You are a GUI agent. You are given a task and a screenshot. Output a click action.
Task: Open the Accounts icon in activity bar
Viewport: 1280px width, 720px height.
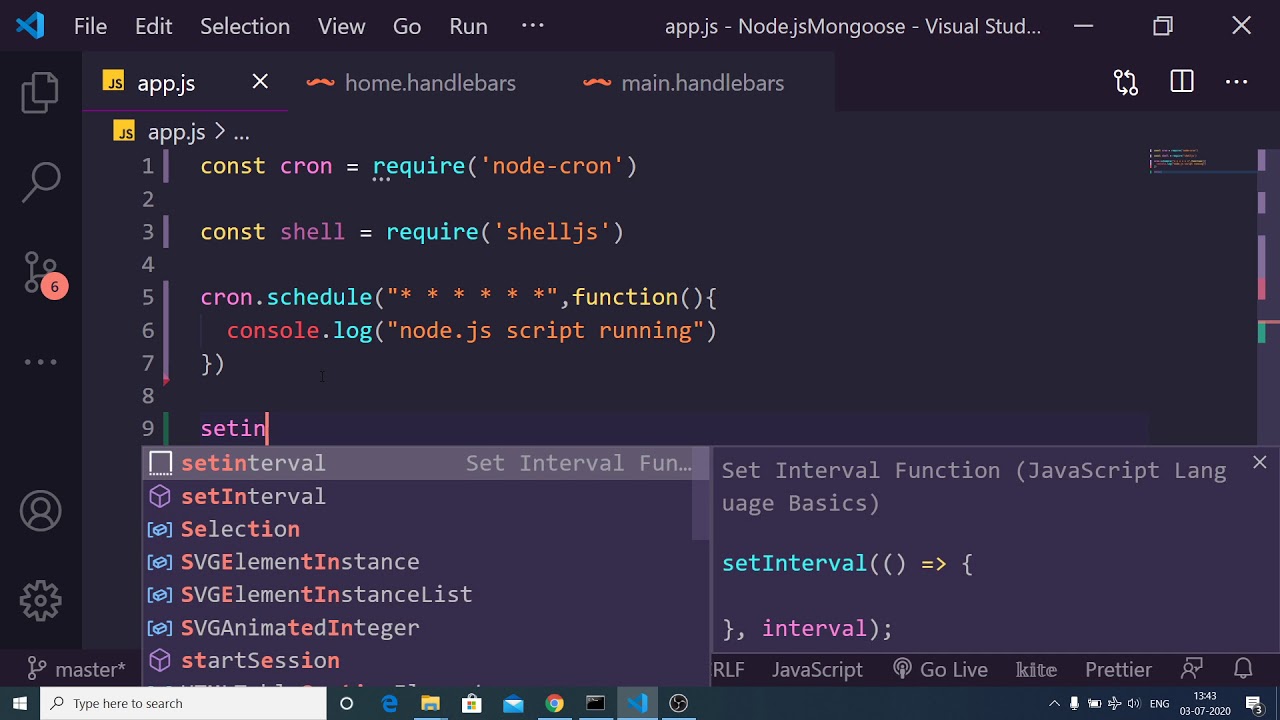pos(41,512)
